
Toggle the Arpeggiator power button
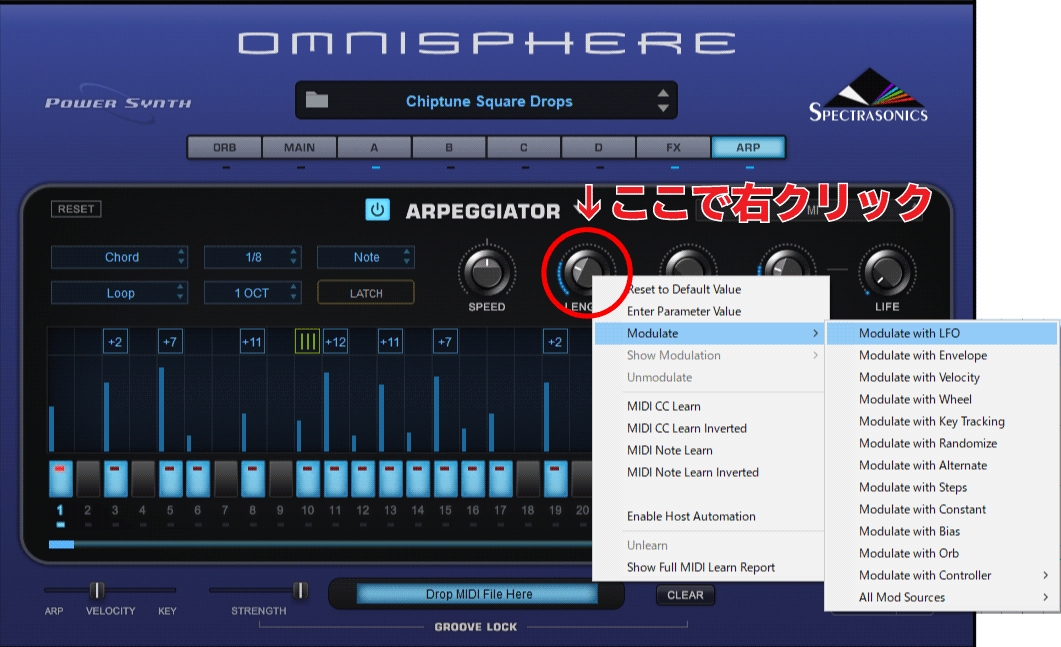(x=378, y=210)
